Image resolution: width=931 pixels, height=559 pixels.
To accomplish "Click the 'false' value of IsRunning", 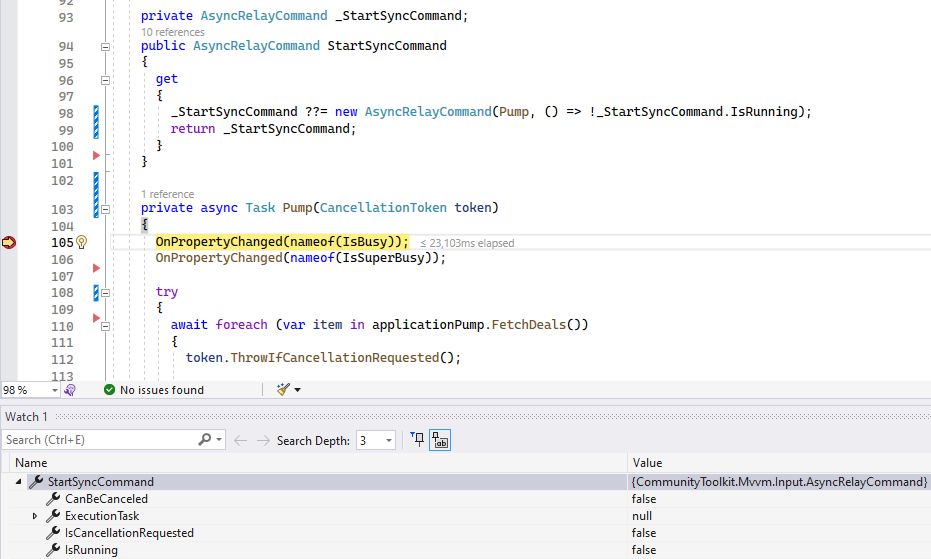I will pos(644,550).
